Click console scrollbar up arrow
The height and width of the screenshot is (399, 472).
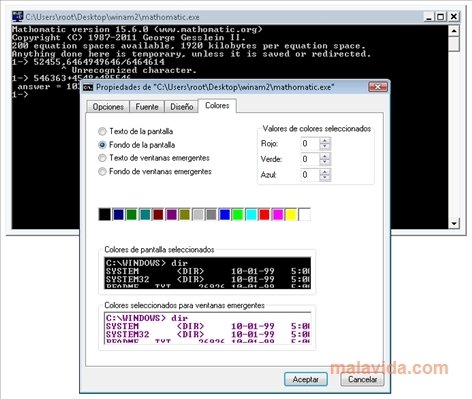coord(454,31)
